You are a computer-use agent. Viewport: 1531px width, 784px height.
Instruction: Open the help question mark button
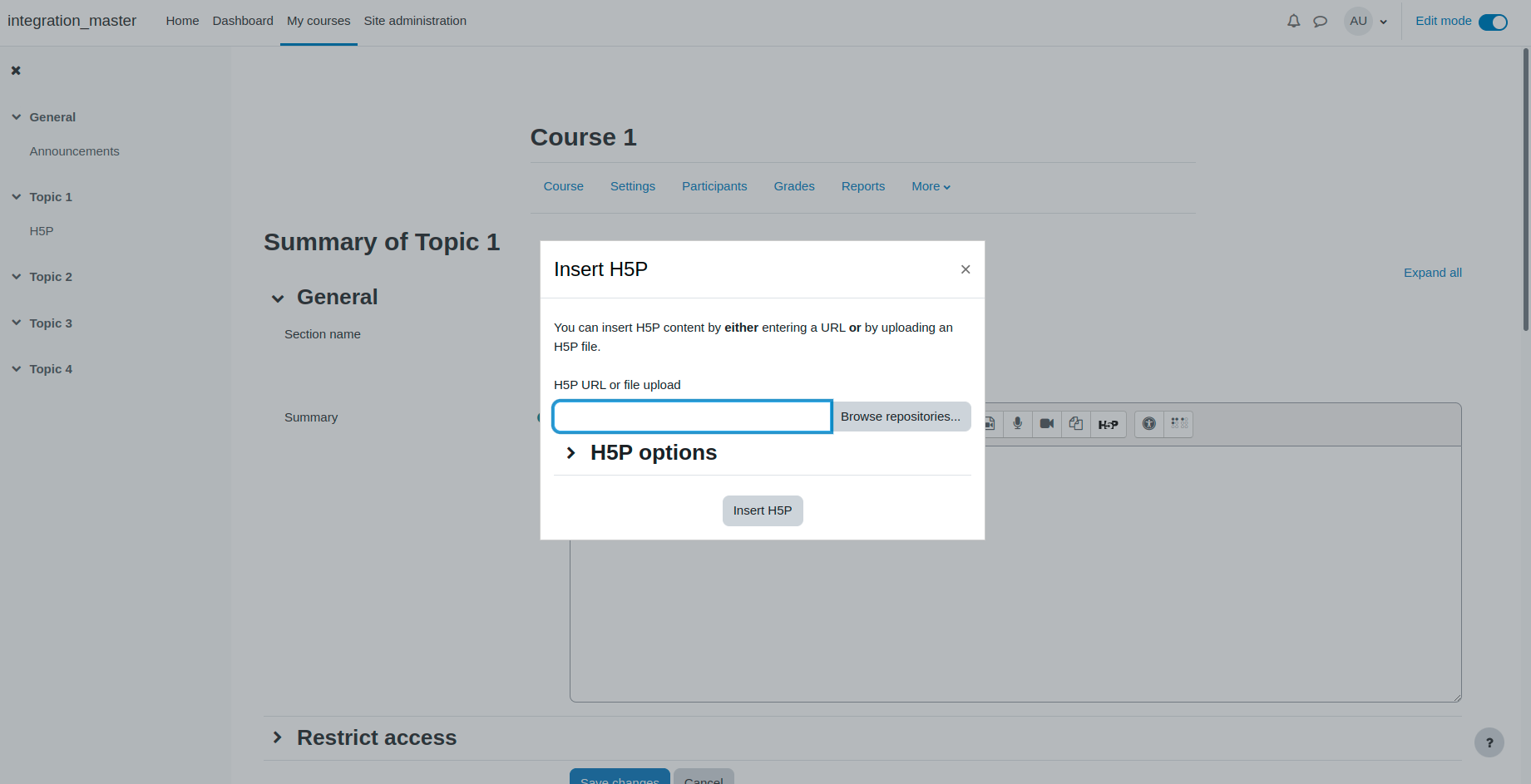pyautogui.click(x=1489, y=742)
